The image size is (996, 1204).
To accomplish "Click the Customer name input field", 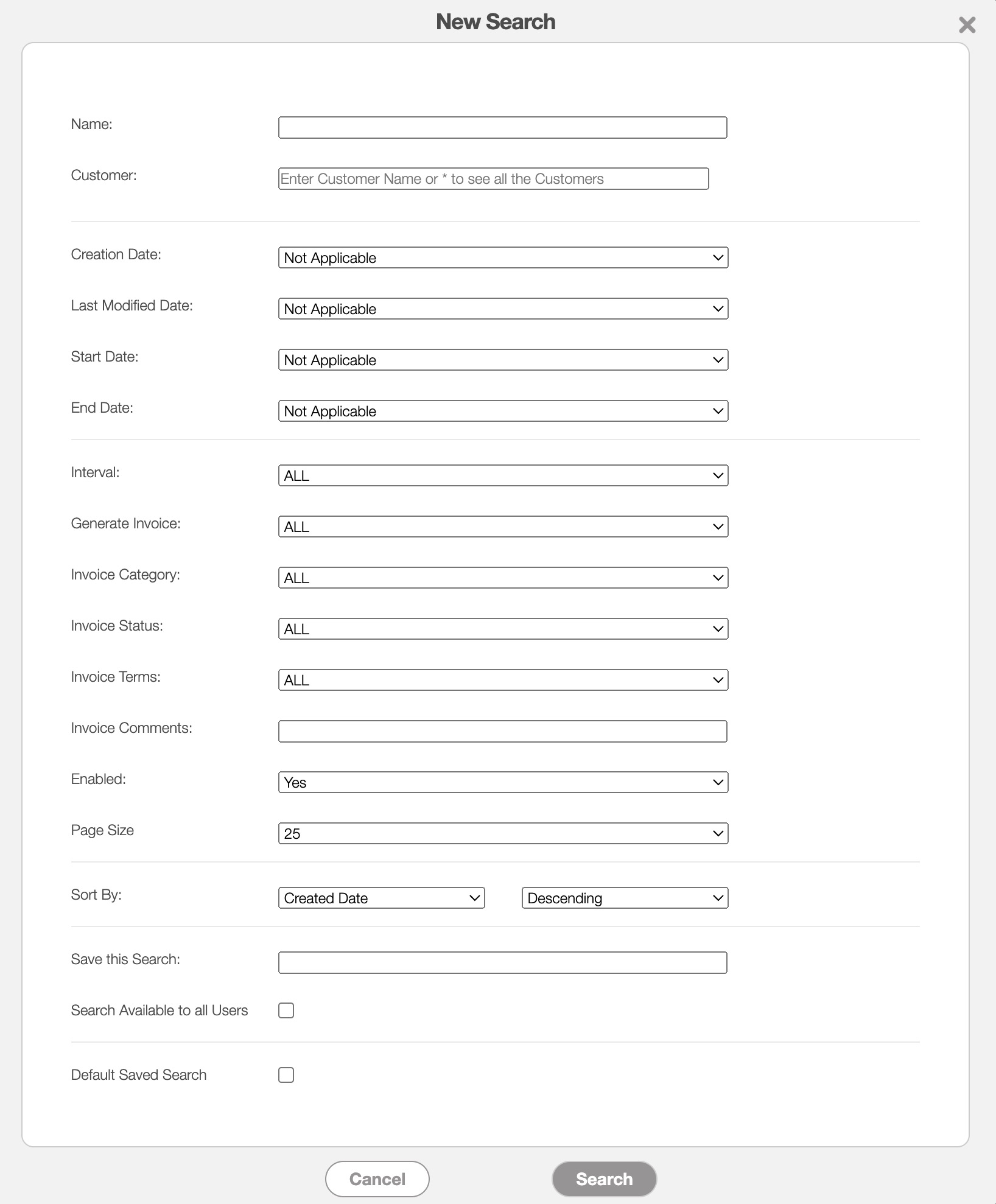I will (493, 178).
